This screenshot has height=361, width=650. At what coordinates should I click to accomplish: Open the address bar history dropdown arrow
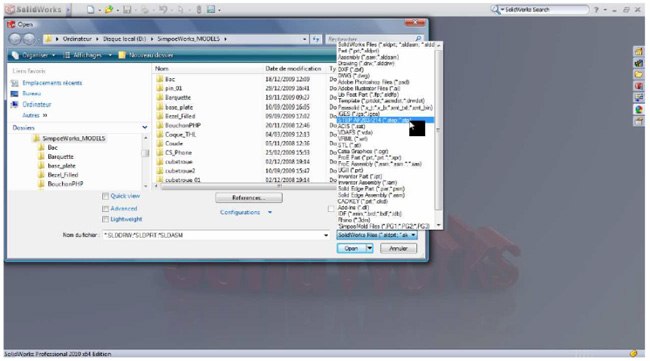305,39
